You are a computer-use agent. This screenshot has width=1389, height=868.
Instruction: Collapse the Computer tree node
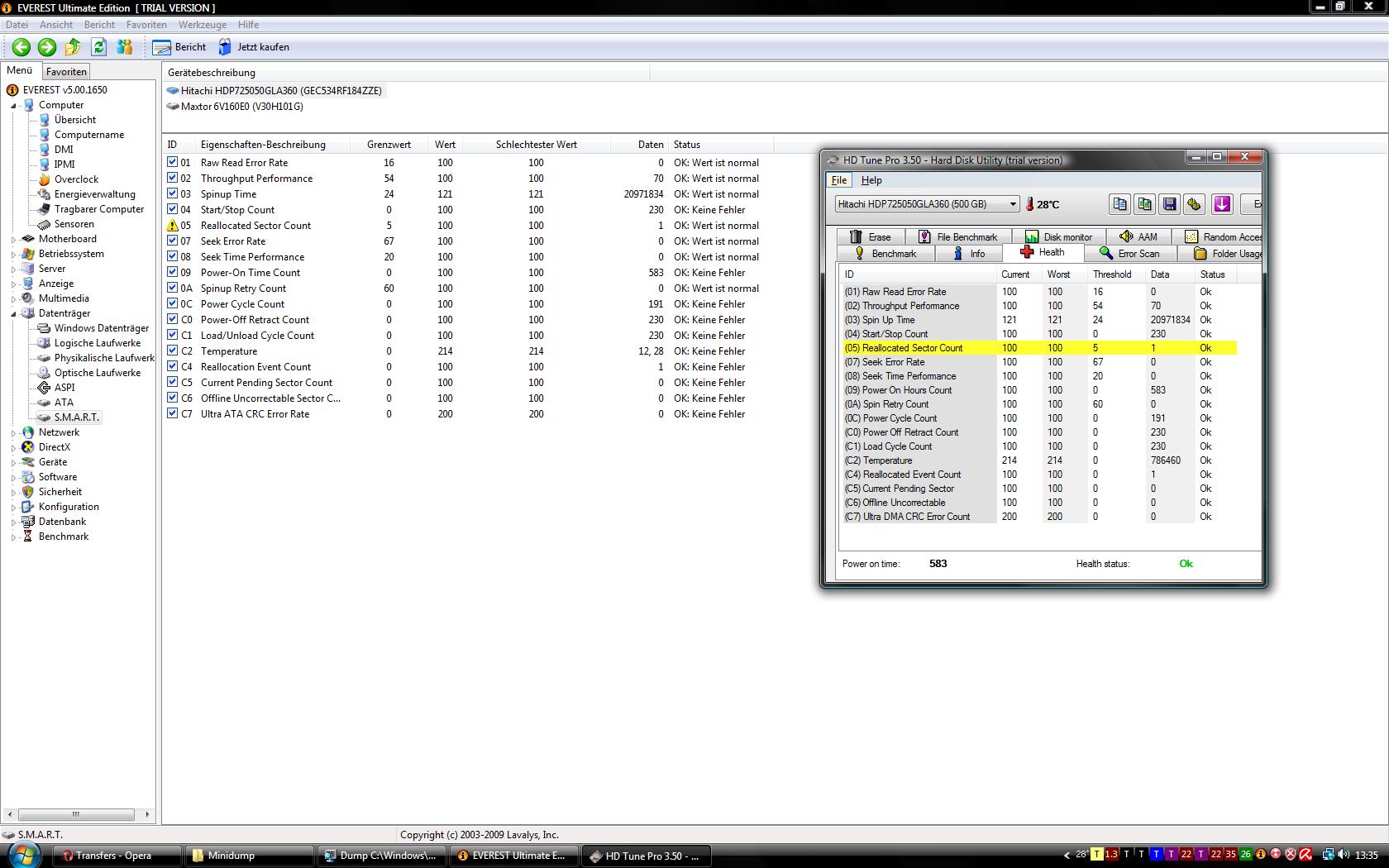[x=13, y=105]
